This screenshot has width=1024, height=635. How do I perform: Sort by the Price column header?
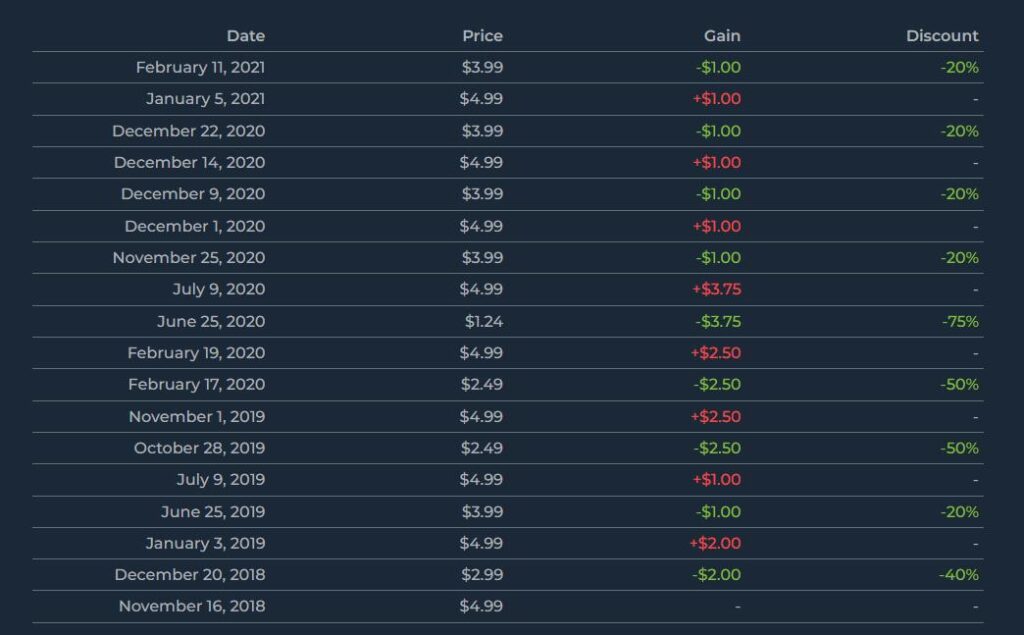click(x=482, y=36)
